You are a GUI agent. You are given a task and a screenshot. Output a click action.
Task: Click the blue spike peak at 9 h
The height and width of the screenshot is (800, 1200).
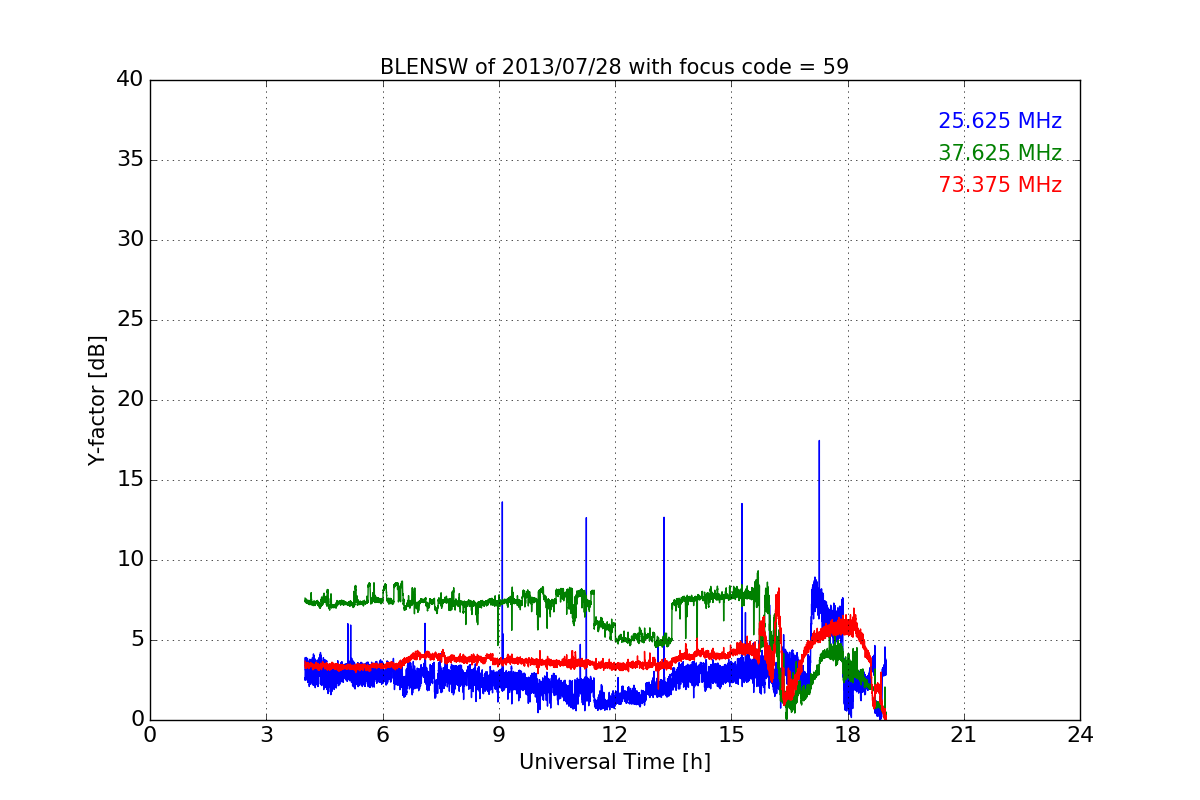coord(502,502)
